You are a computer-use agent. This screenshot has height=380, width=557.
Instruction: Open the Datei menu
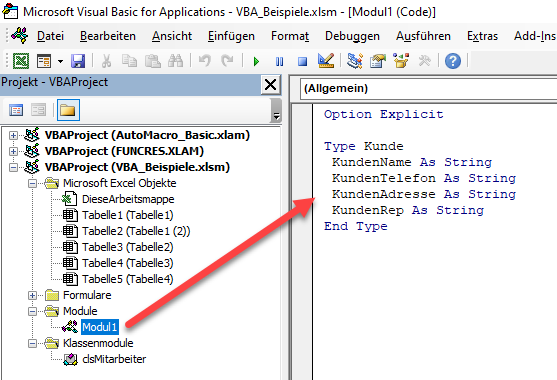(50, 36)
